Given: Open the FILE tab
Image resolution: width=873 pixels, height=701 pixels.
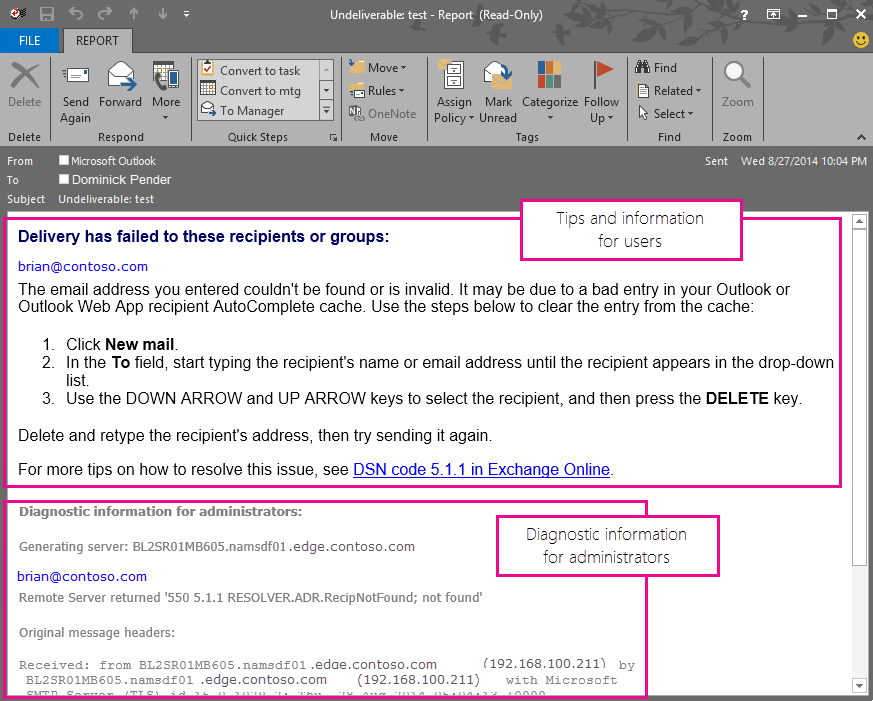Looking at the screenshot, I should pyautogui.click(x=29, y=41).
